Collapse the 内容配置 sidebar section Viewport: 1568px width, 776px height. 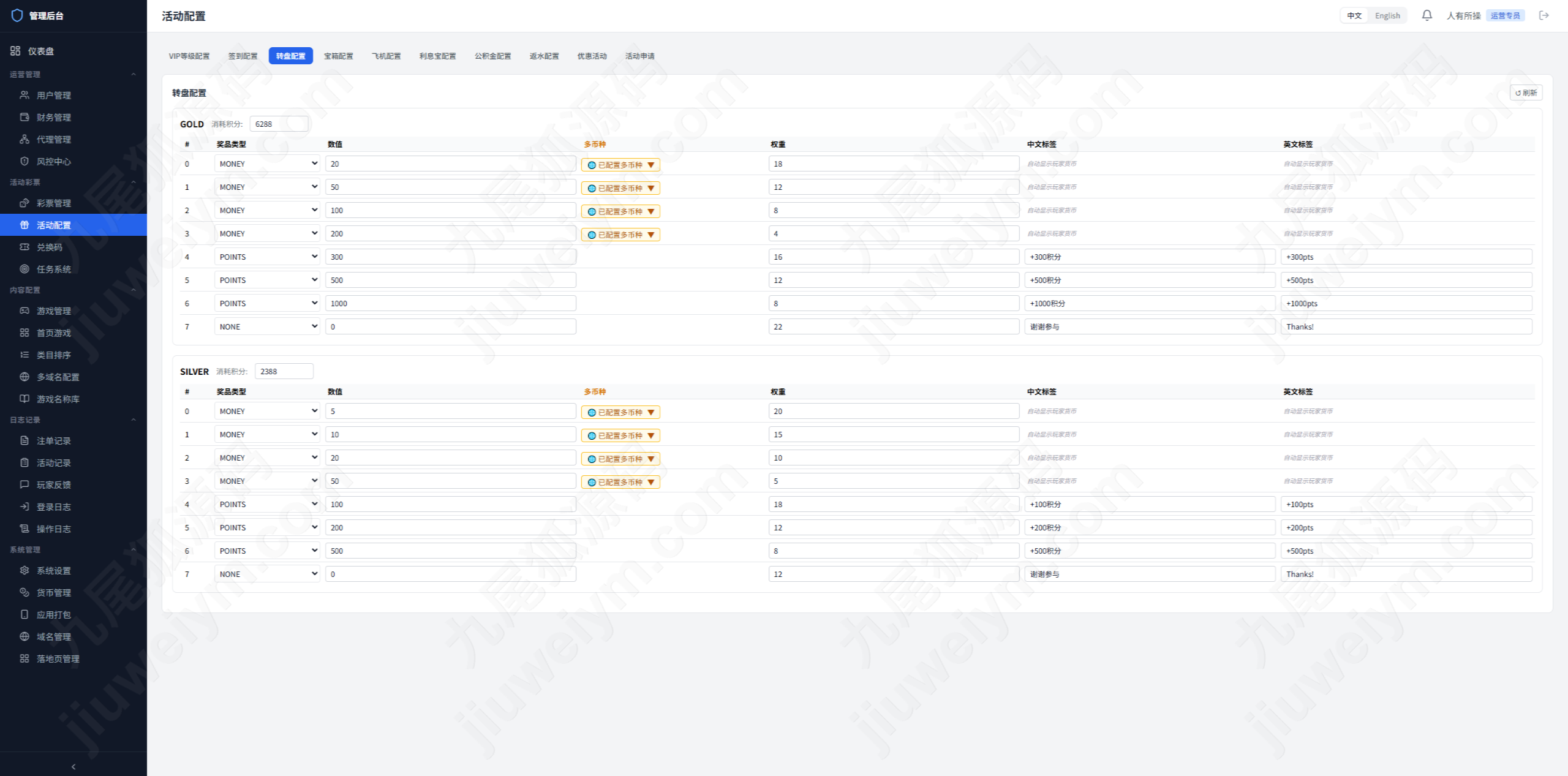pyautogui.click(x=134, y=290)
